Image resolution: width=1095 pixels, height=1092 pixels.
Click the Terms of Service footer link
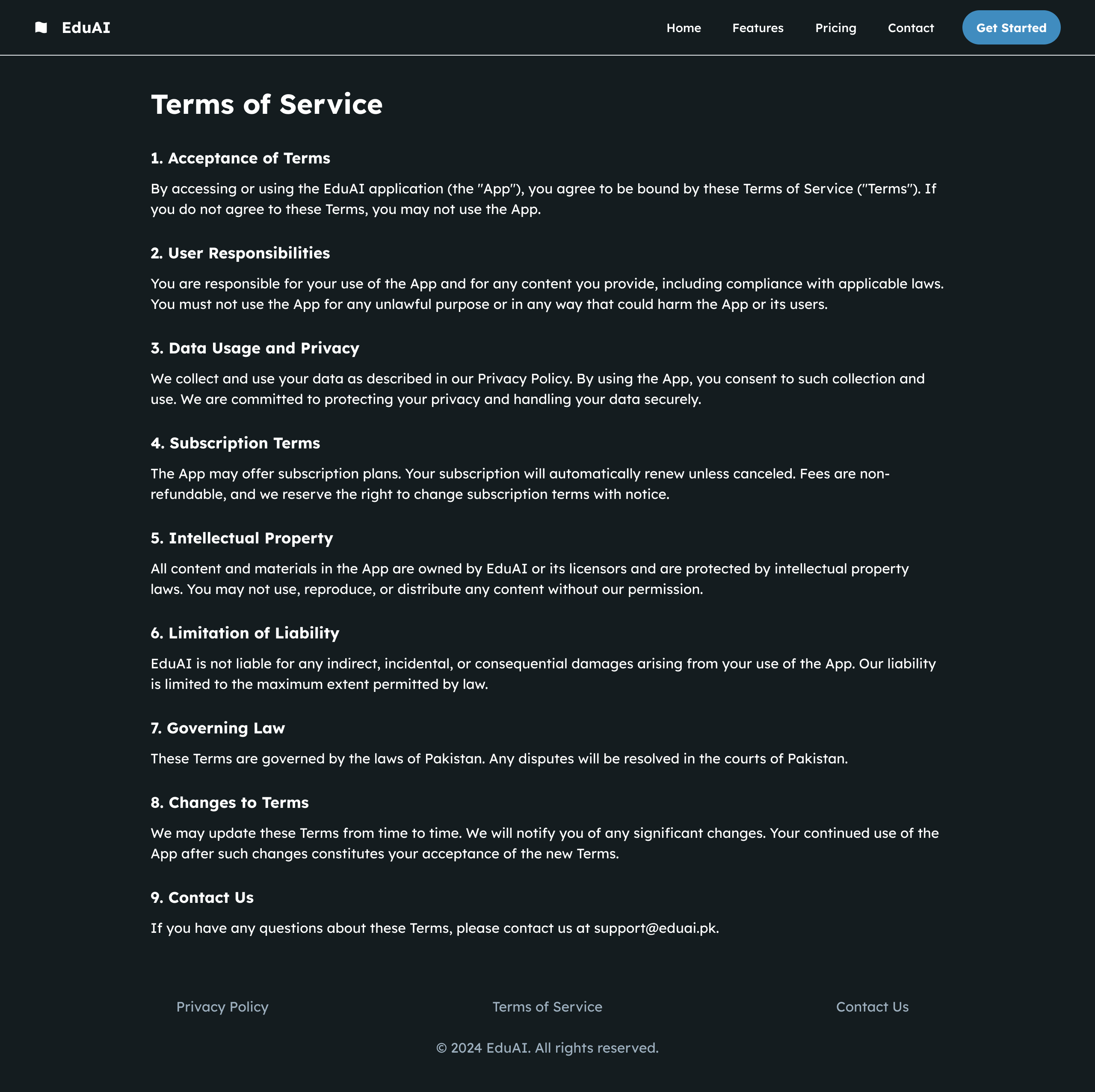click(x=547, y=1007)
